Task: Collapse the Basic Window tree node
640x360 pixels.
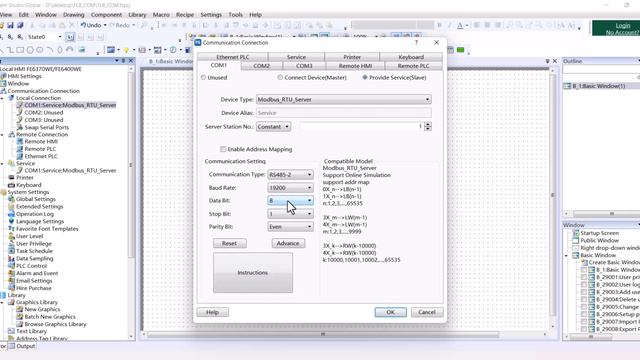Action: (x=567, y=256)
